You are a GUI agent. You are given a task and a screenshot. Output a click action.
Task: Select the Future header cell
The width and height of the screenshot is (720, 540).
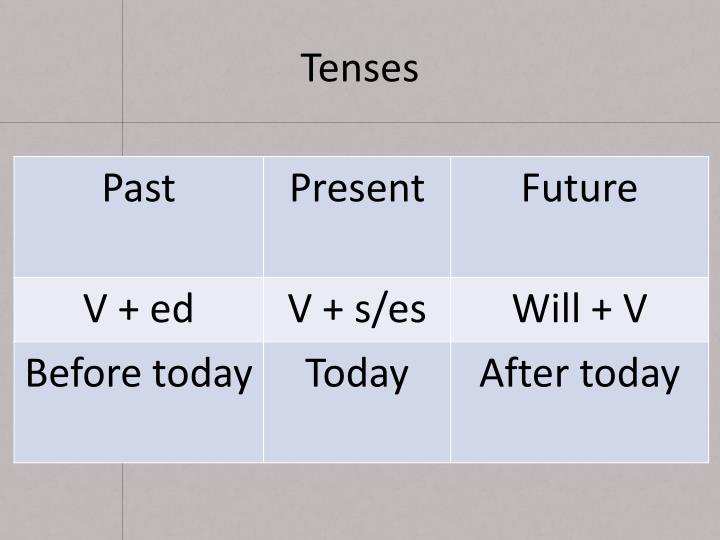point(579,217)
